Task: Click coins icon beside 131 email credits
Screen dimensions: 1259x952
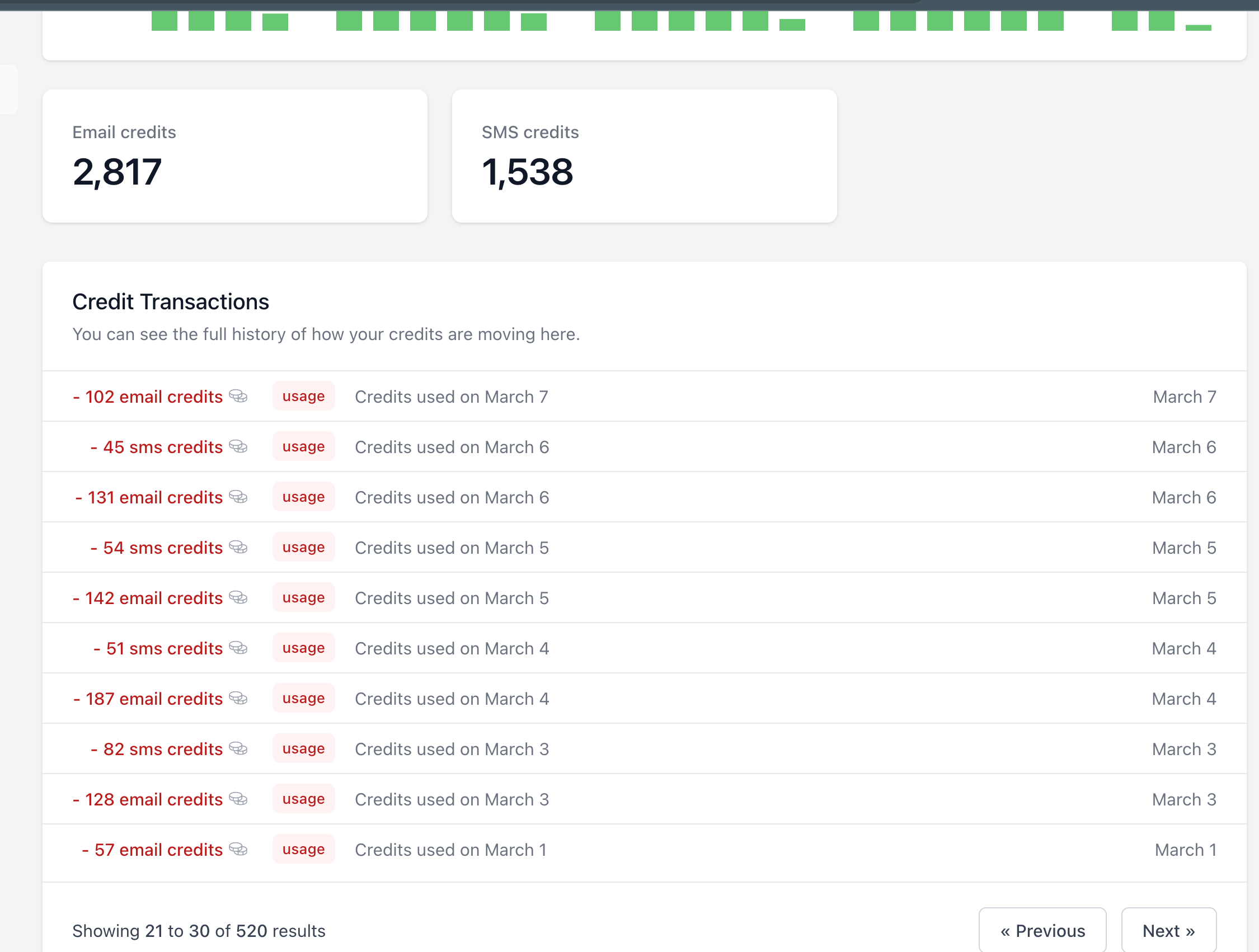Action: tap(238, 497)
